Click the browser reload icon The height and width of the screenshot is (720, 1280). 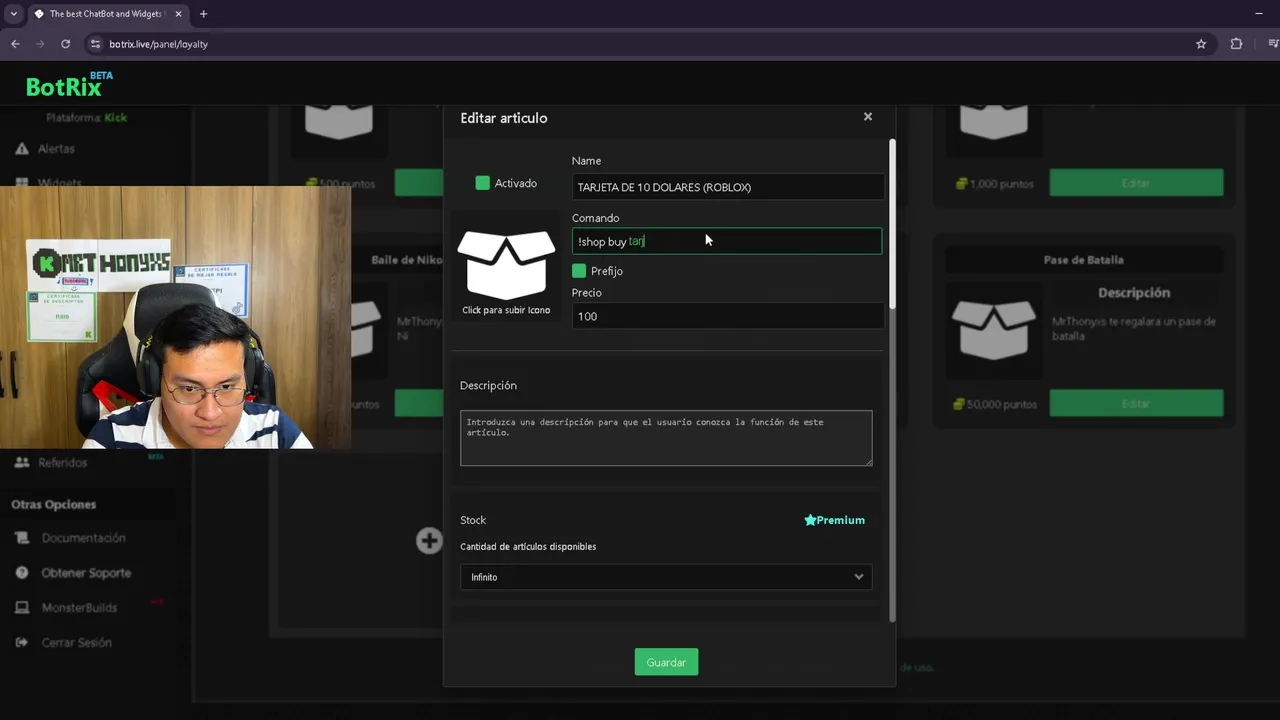[x=66, y=44]
